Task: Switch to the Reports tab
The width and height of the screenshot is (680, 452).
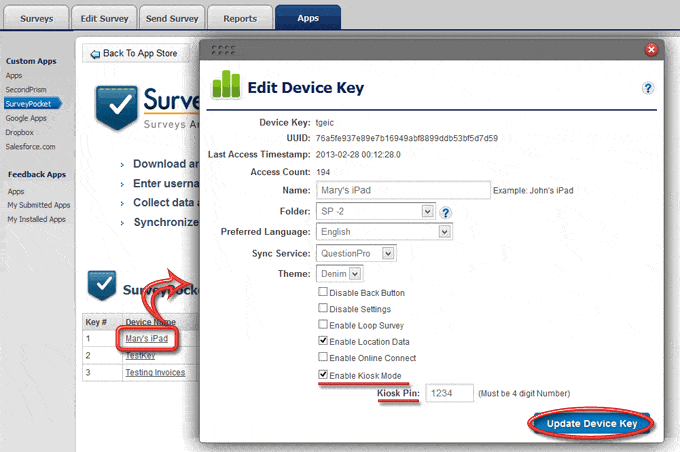Action: click(240, 17)
